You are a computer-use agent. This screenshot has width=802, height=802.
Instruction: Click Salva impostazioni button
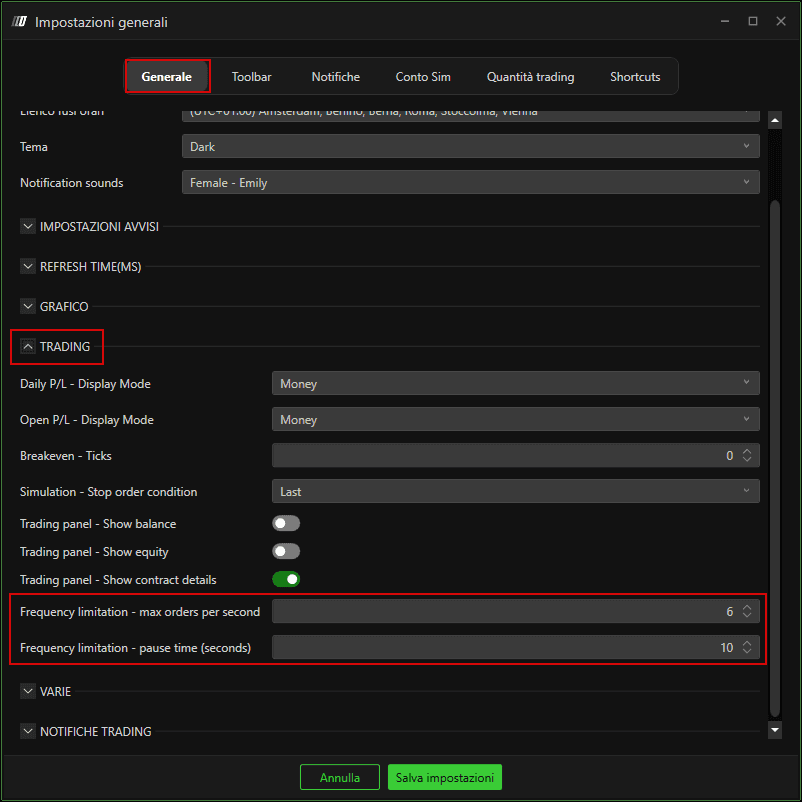coord(445,777)
